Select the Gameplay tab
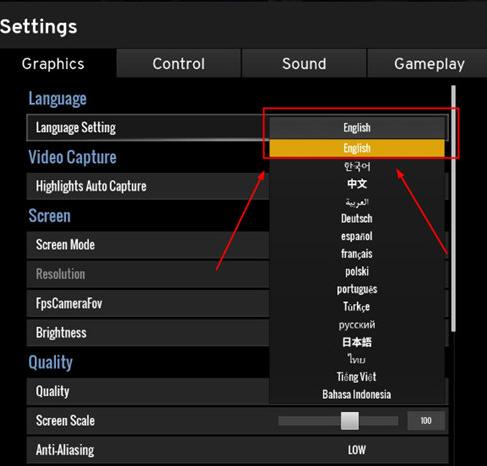487x466 pixels. pos(428,63)
